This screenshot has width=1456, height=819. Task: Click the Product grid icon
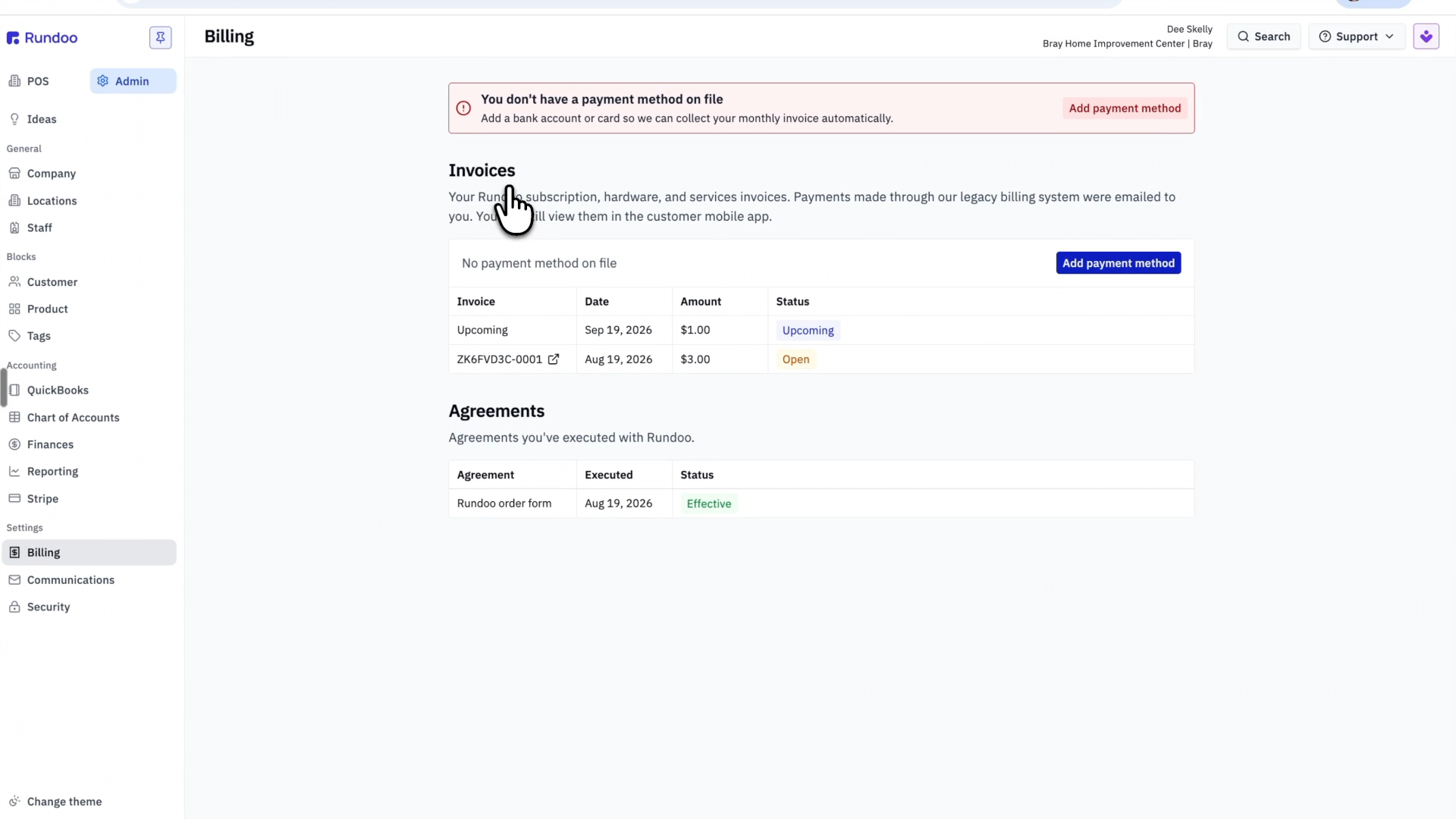tap(14, 309)
